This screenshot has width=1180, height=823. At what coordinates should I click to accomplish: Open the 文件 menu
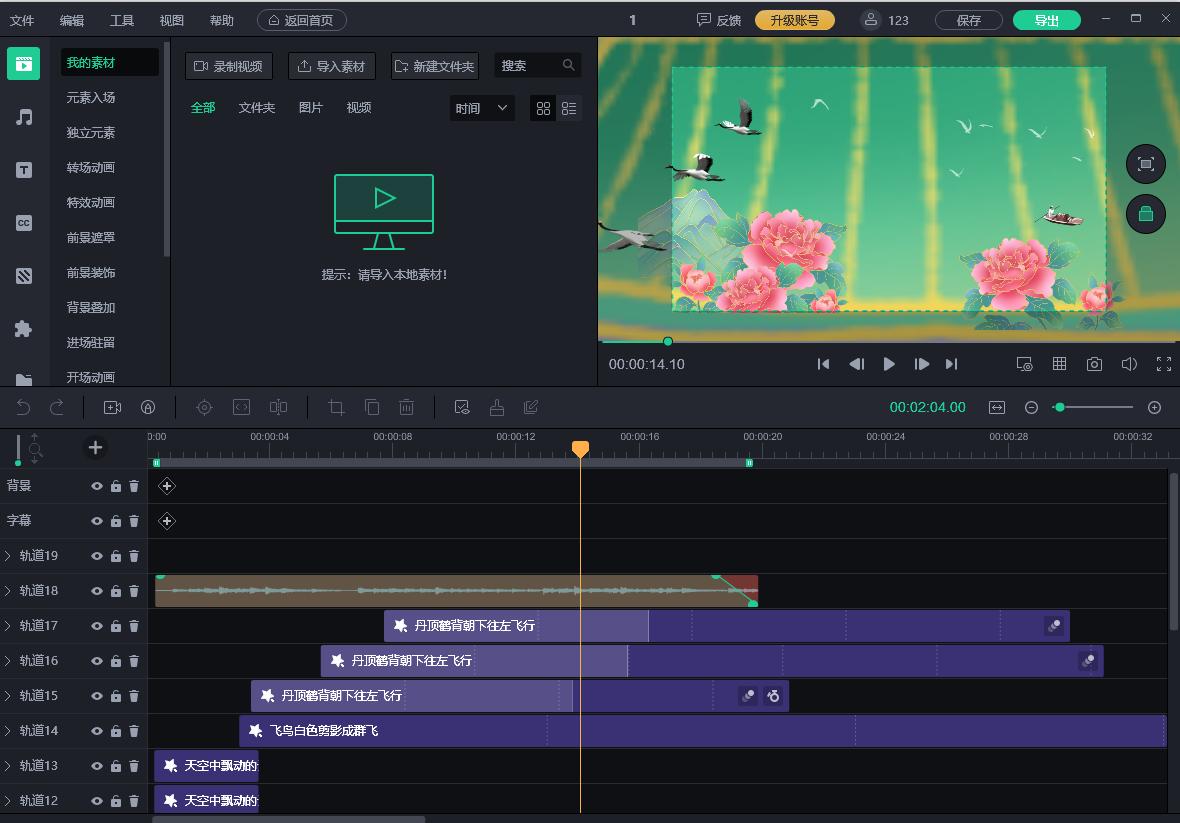point(21,20)
